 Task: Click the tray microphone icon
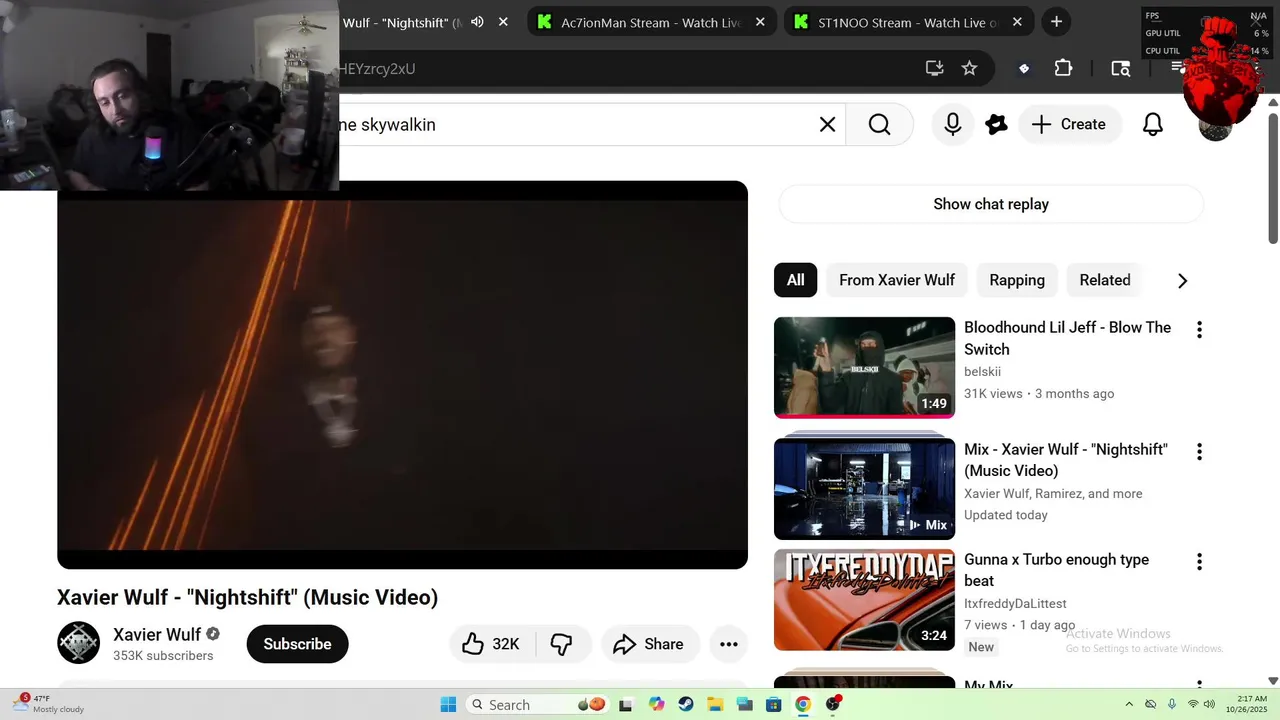tap(1172, 704)
